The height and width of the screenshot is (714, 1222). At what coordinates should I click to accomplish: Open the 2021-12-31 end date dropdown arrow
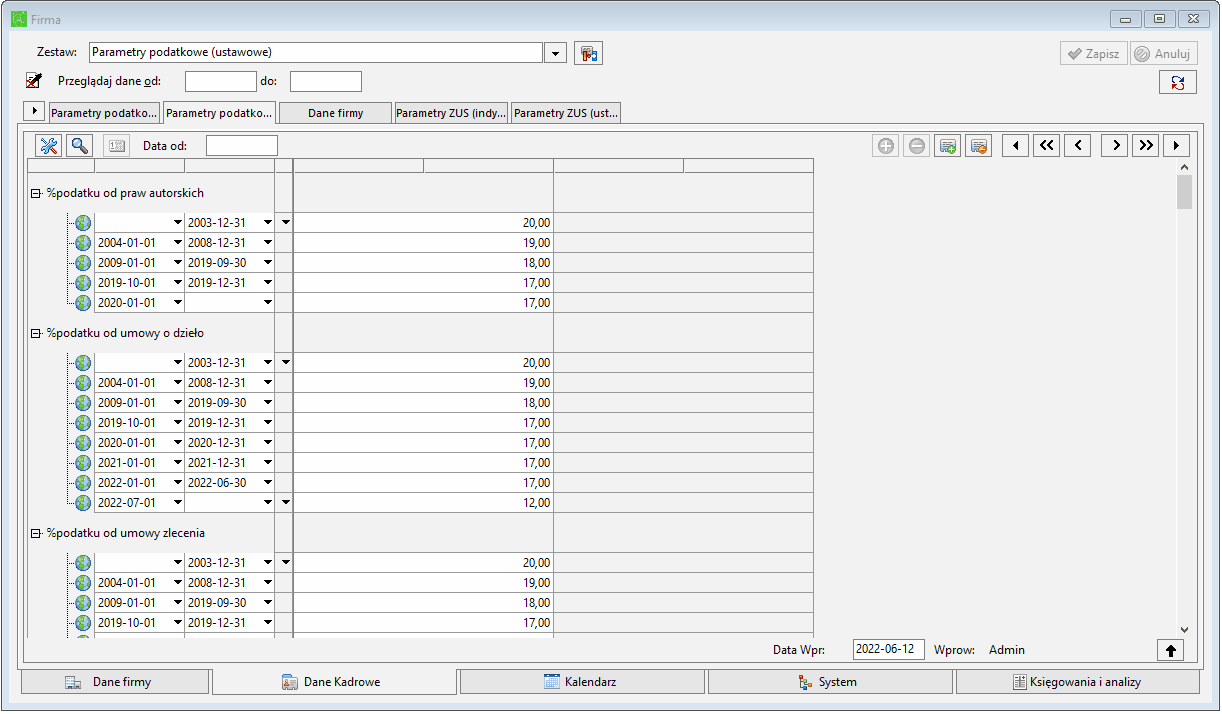click(x=268, y=463)
